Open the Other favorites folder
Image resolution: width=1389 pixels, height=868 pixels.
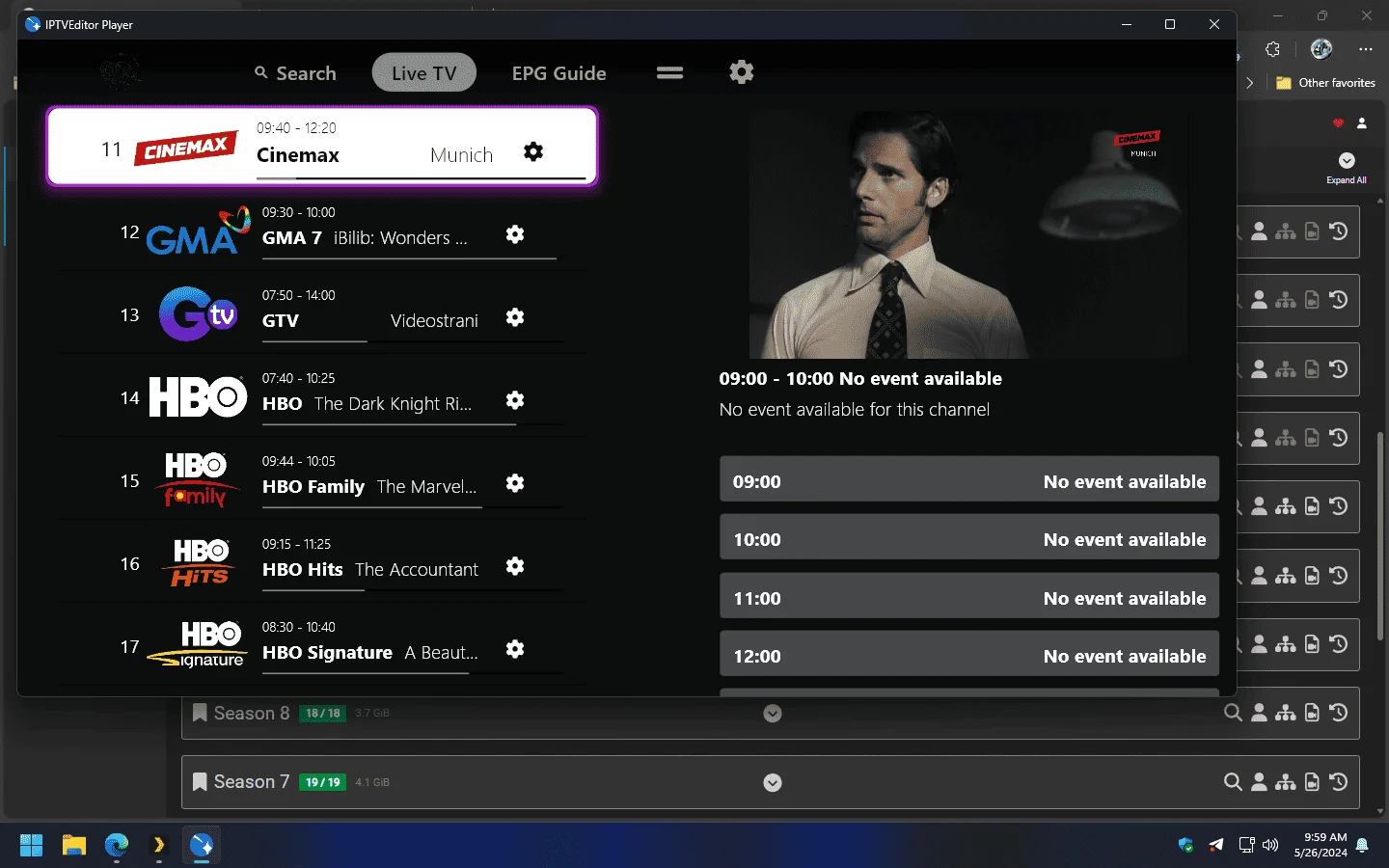coord(1325,83)
